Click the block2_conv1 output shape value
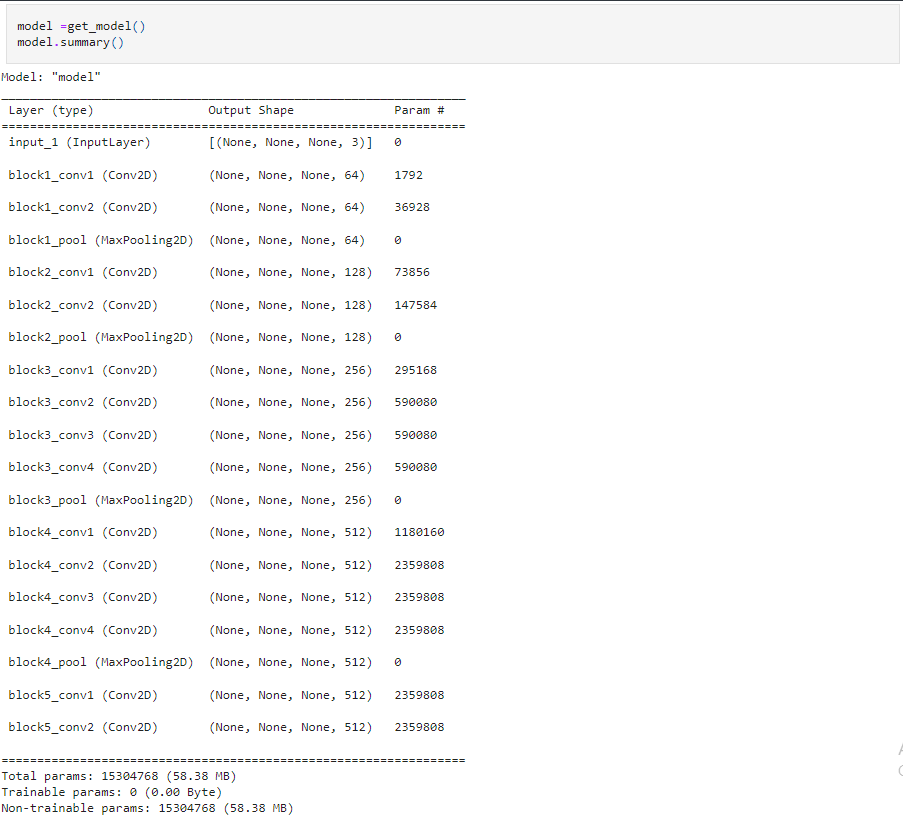The width and height of the screenshot is (903, 822). 290,273
